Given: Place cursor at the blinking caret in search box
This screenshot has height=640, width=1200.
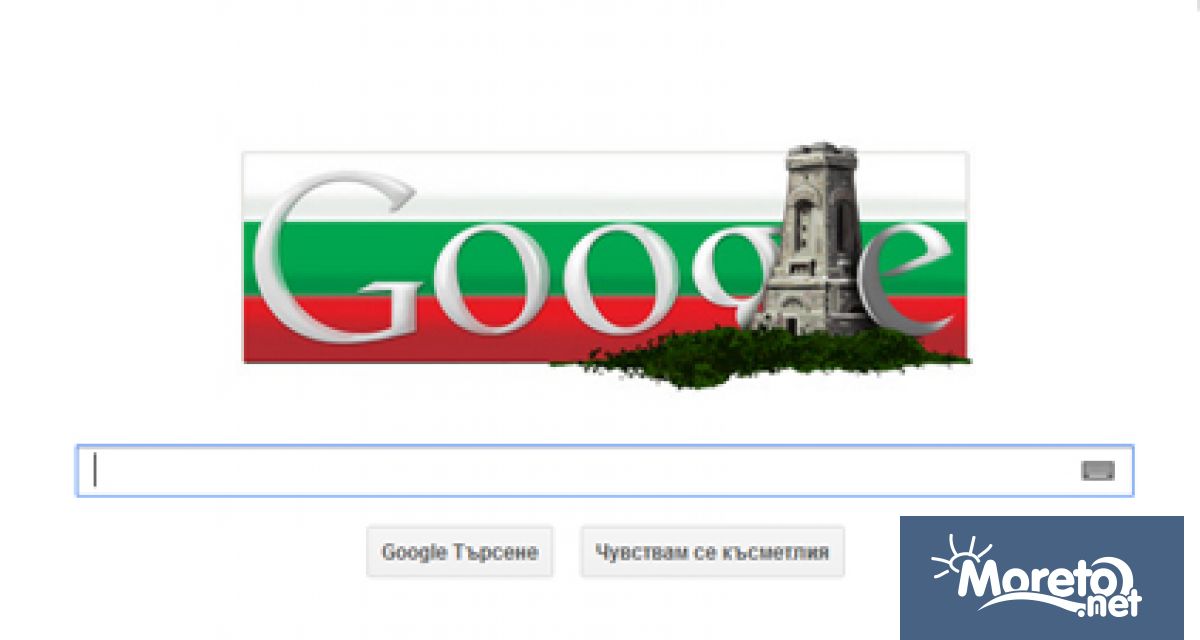Looking at the screenshot, I should point(95,470).
